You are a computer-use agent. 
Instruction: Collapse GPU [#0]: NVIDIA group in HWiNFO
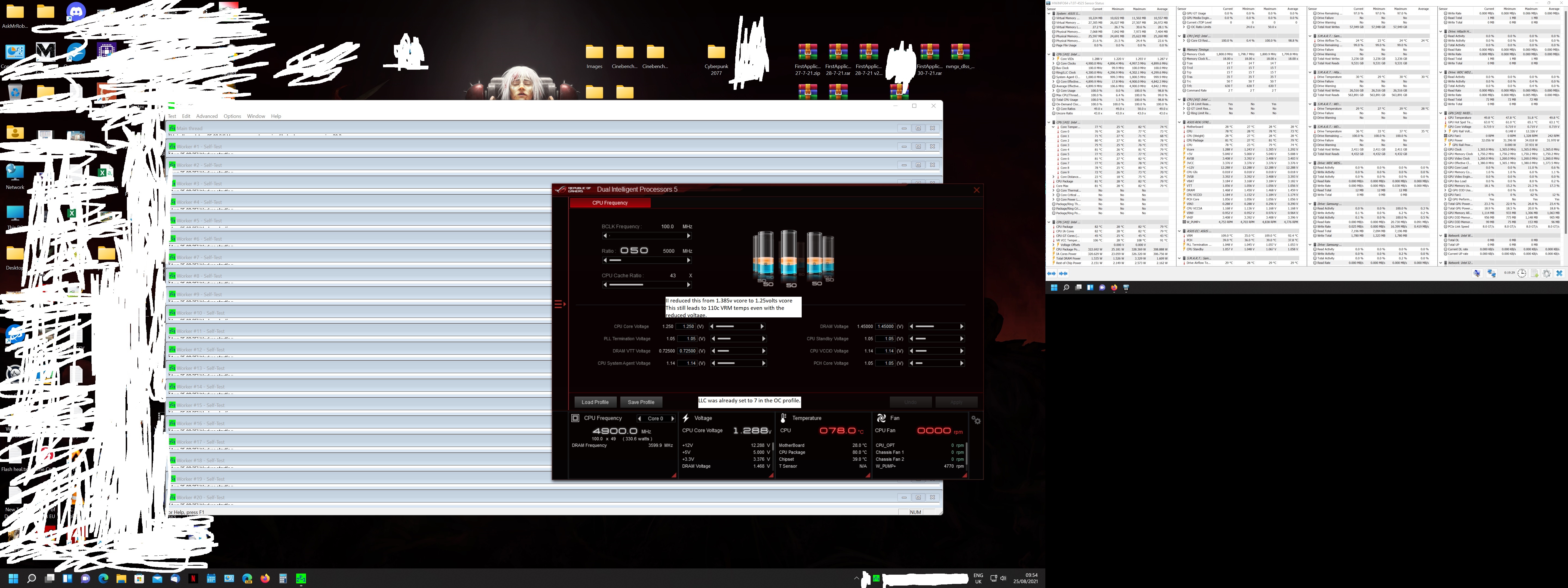click(x=1441, y=113)
